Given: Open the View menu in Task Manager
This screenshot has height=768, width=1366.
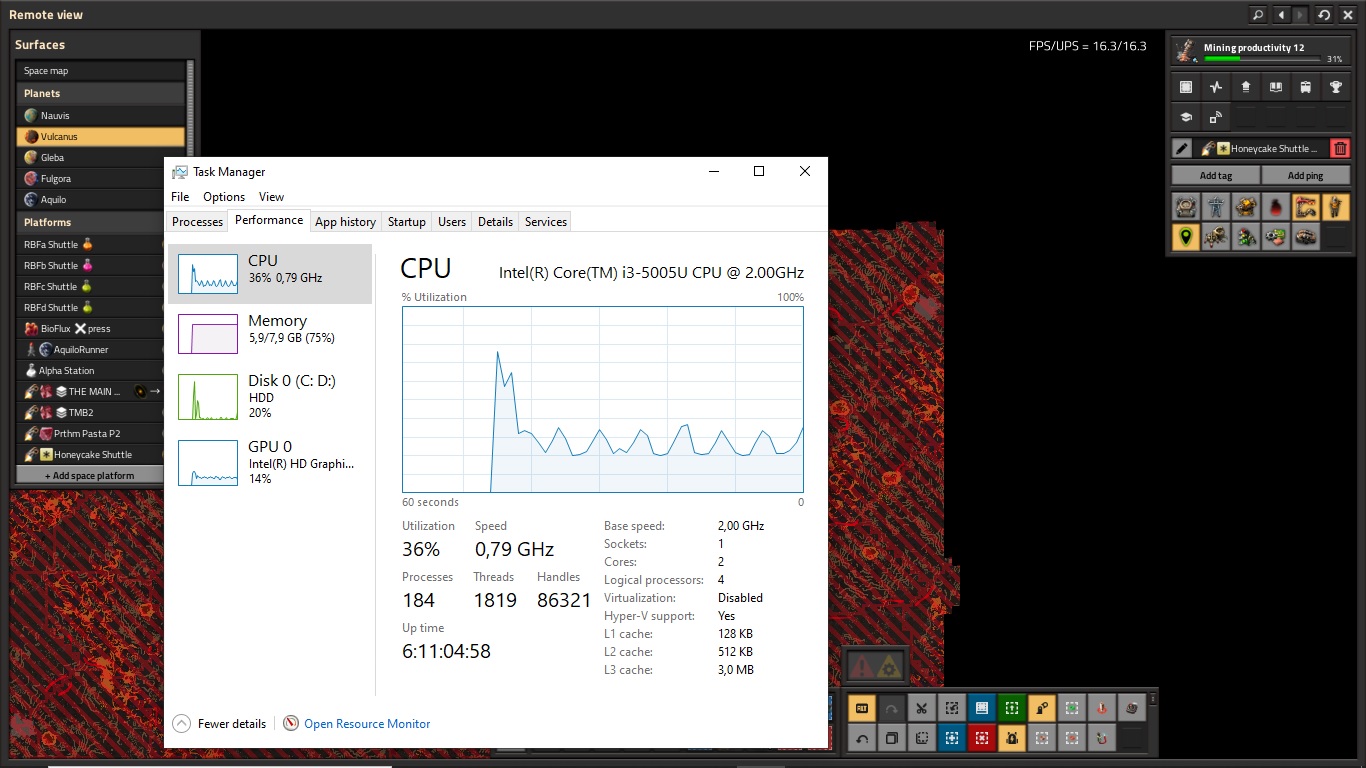Looking at the screenshot, I should click(271, 197).
